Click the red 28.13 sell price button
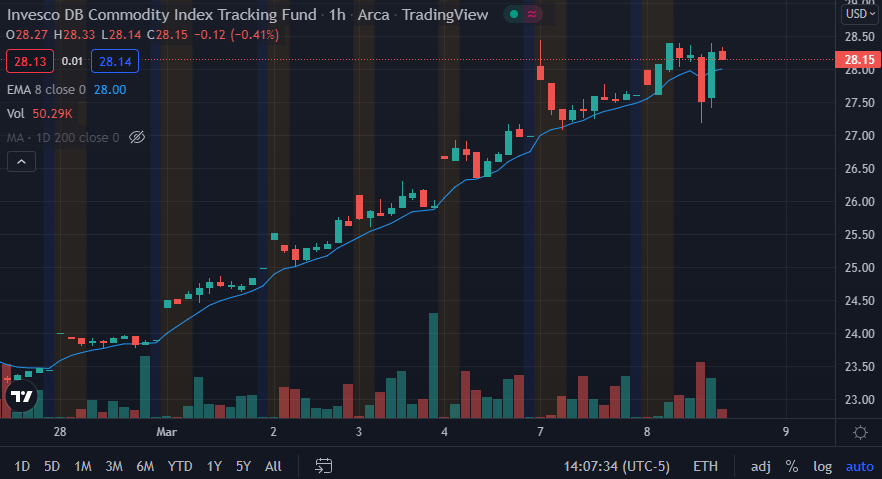882x479 pixels. tap(30, 61)
